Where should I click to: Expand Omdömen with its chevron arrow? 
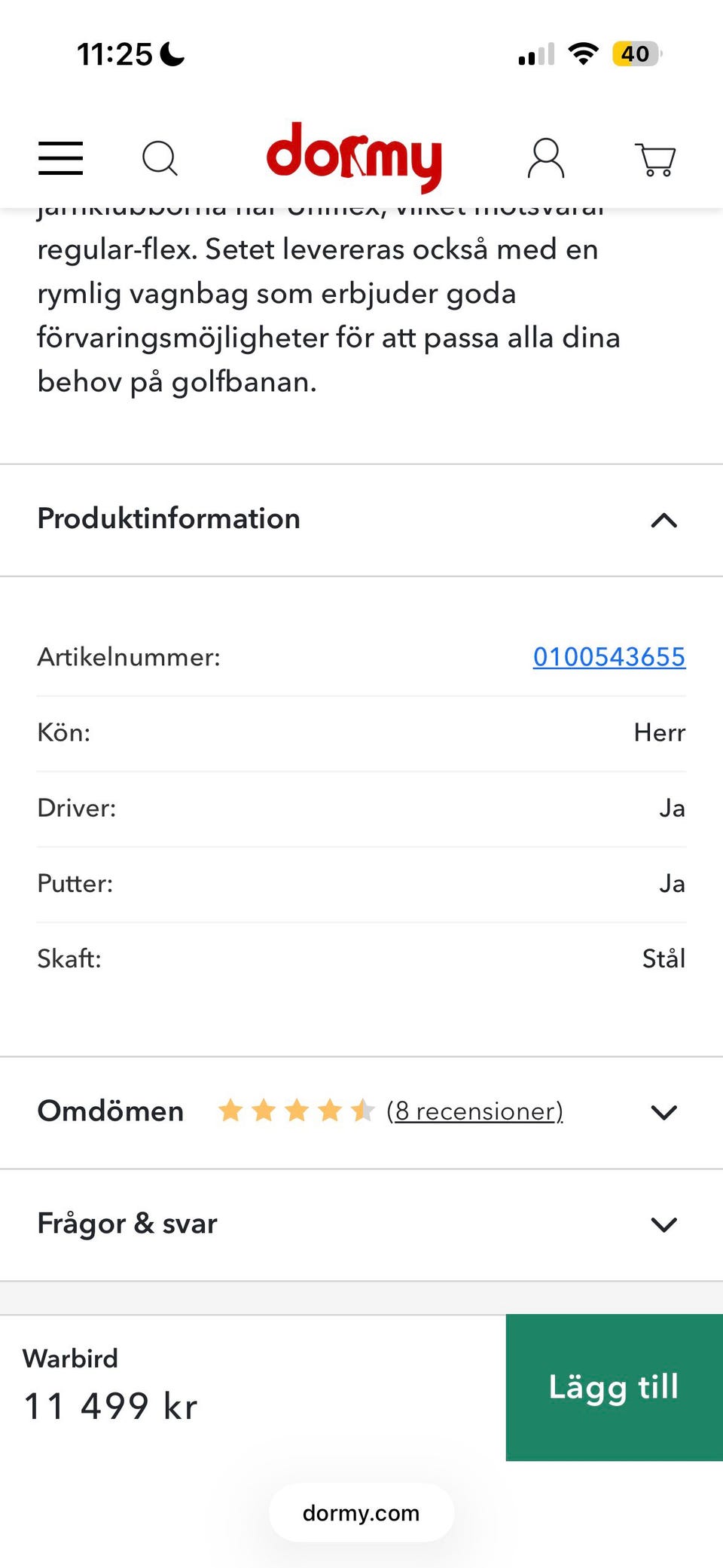pos(664,1112)
